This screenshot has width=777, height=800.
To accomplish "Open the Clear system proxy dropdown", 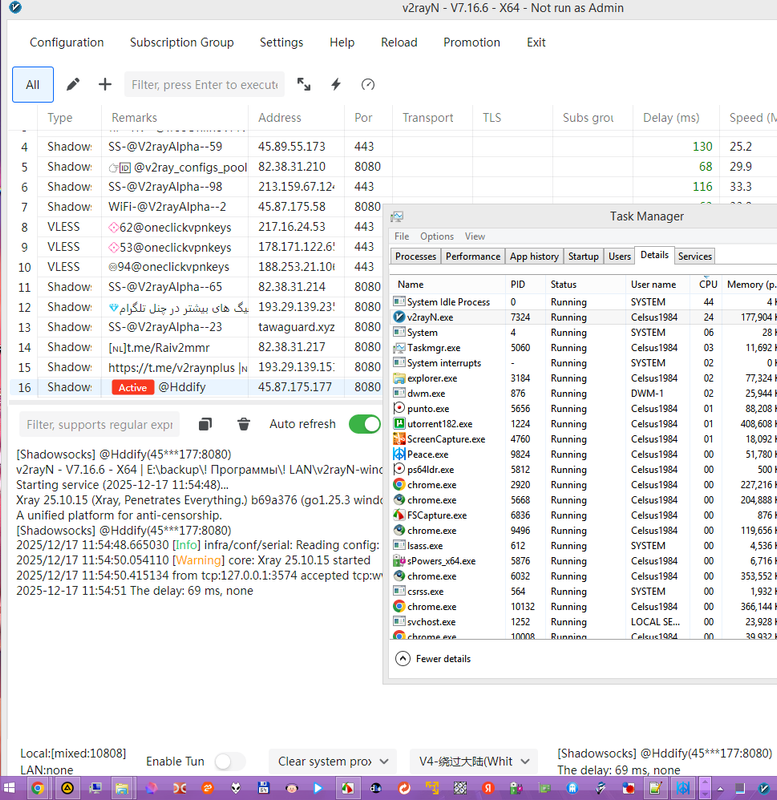I will 333,762.
